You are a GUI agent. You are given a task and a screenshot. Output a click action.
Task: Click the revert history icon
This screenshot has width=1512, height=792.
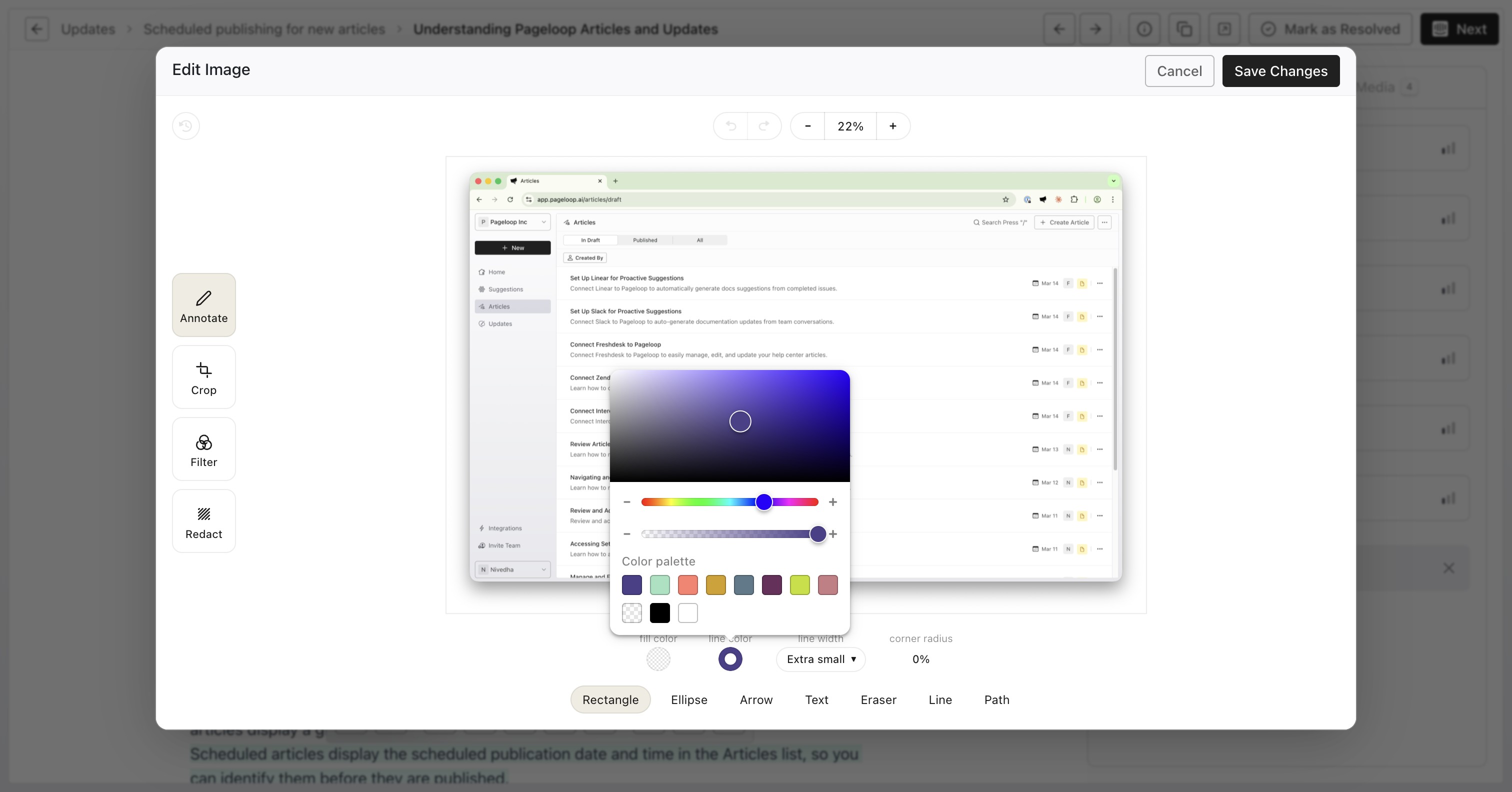click(x=186, y=126)
